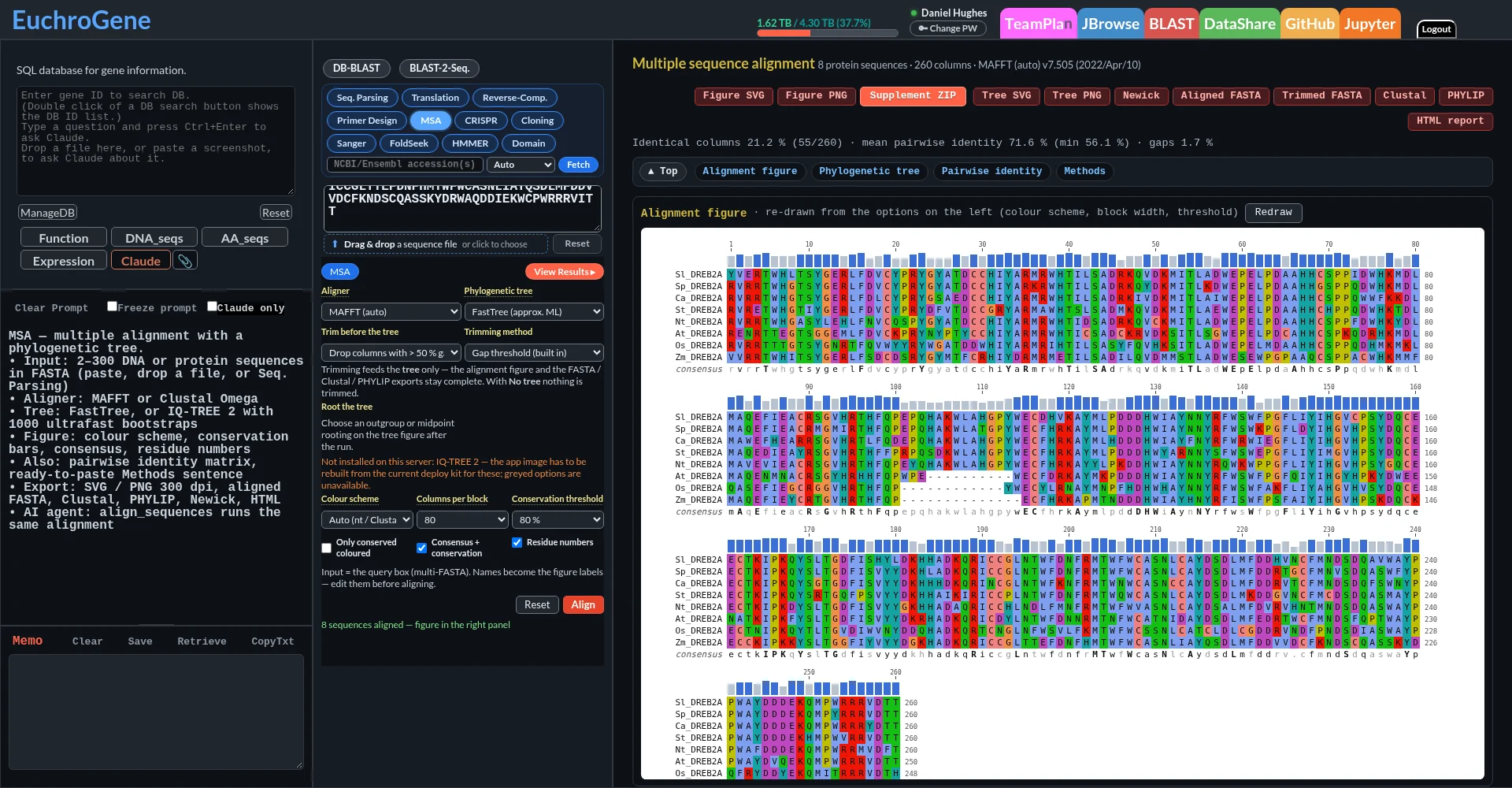
Task: Jump to the Pairwise identity section
Action: coord(991,171)
